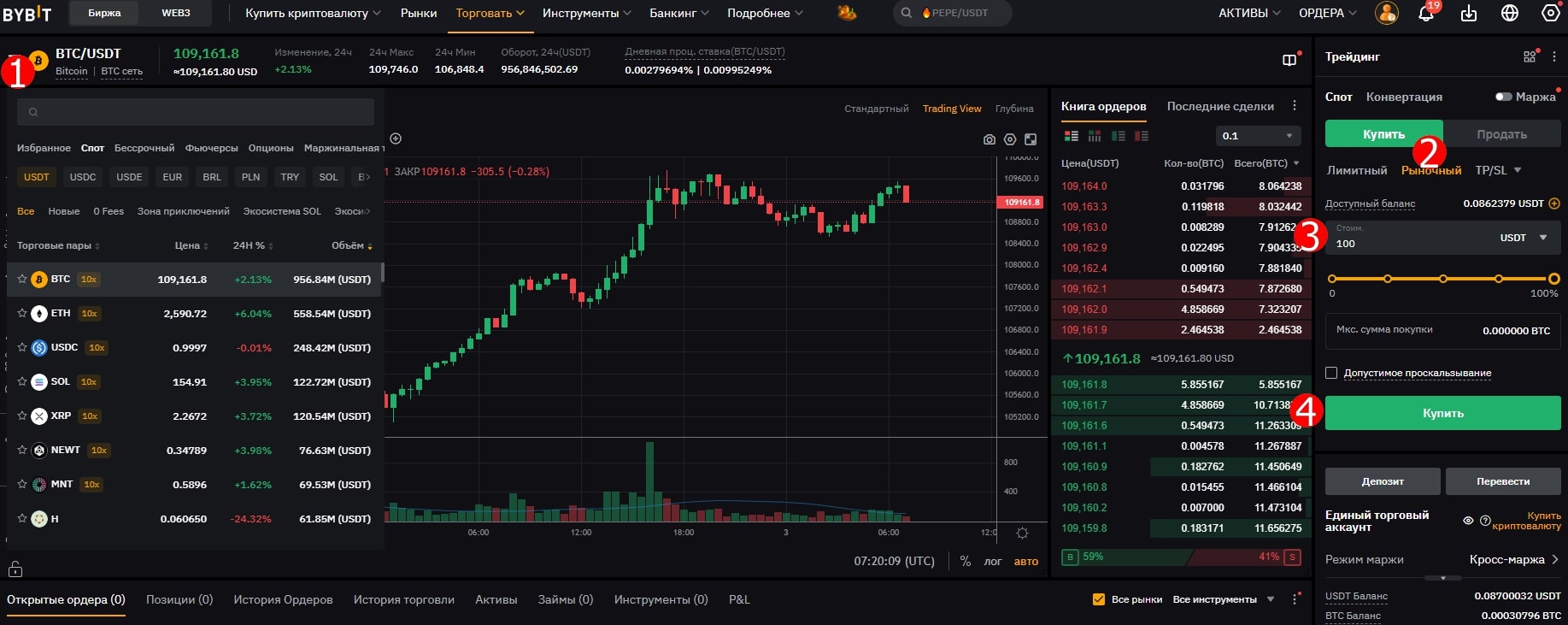Open the trading guide book icon
This screenshot has width=1568, height=625.
[1289, 59]
